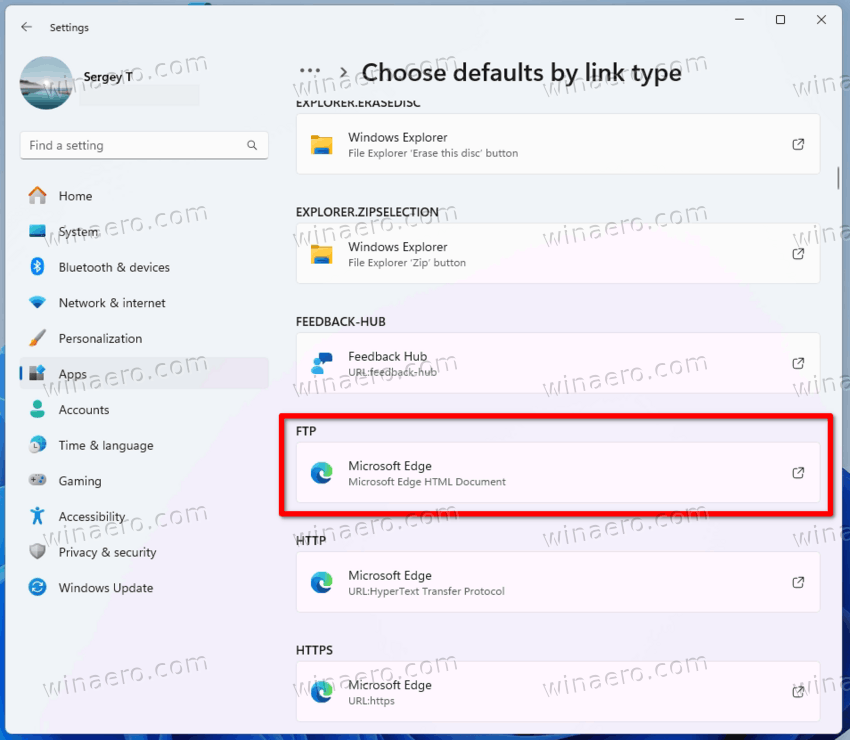
Task: Click the HTTP section heading
Action: pos(311,540)
